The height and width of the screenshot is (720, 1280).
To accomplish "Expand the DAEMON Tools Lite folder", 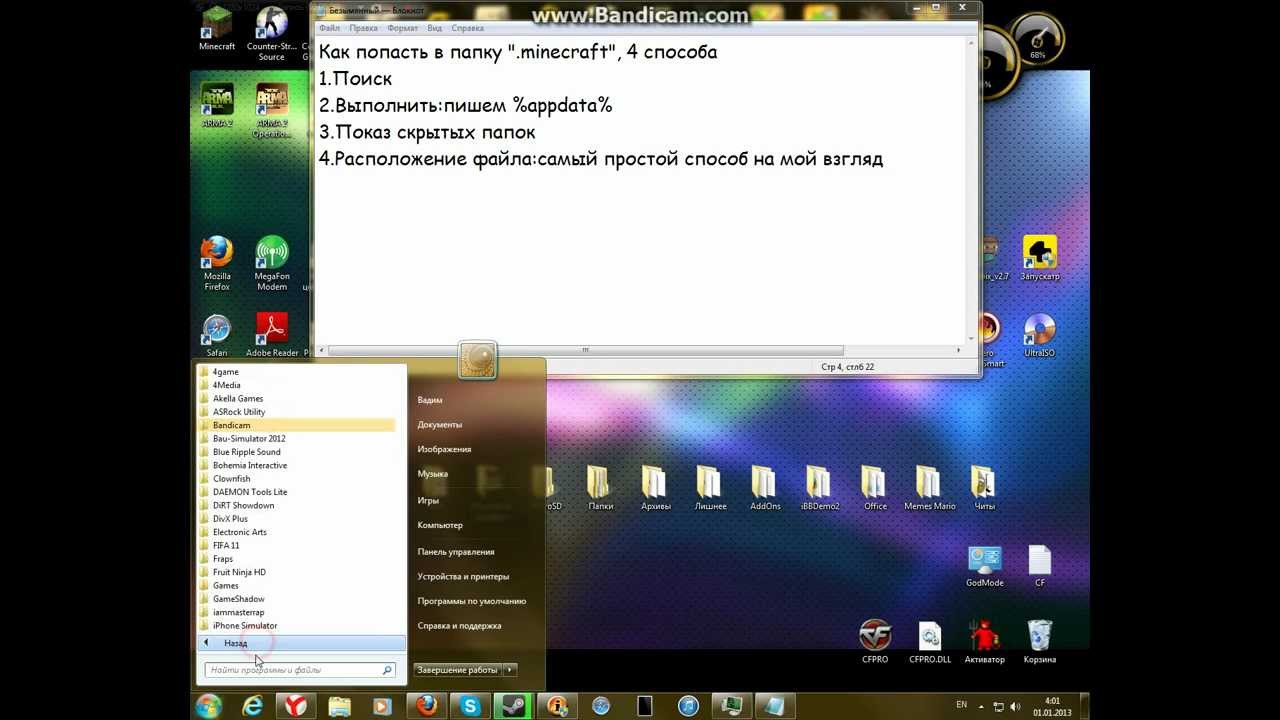I will 297,492.
